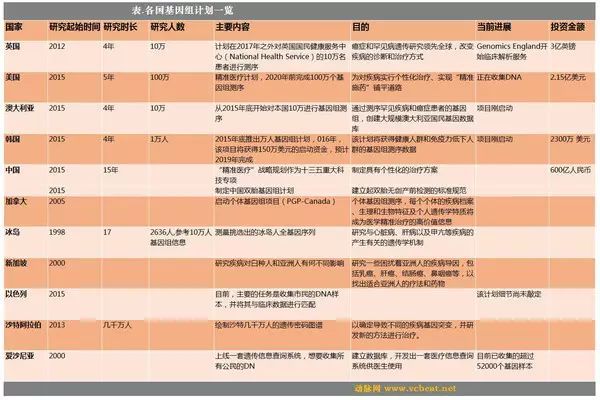Select the 100万 participants cell
The width and height of the screenshot is (600, 400).
(160, 77)
